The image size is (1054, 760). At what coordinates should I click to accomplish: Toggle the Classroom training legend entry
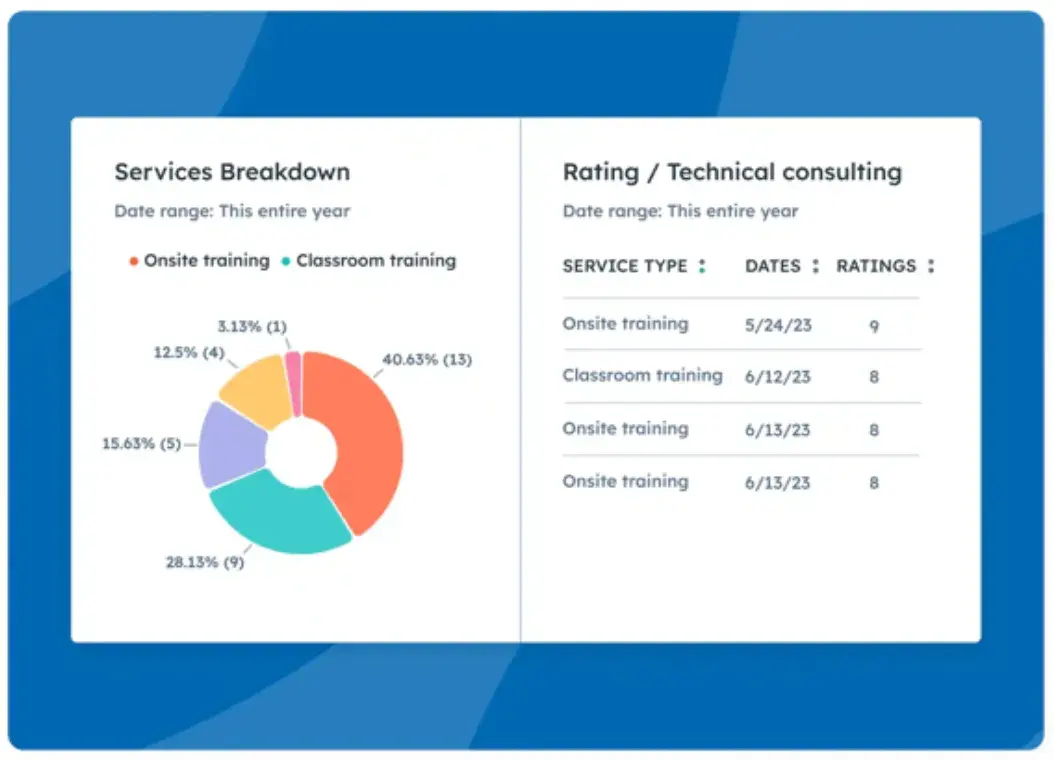tap(368, 261)
